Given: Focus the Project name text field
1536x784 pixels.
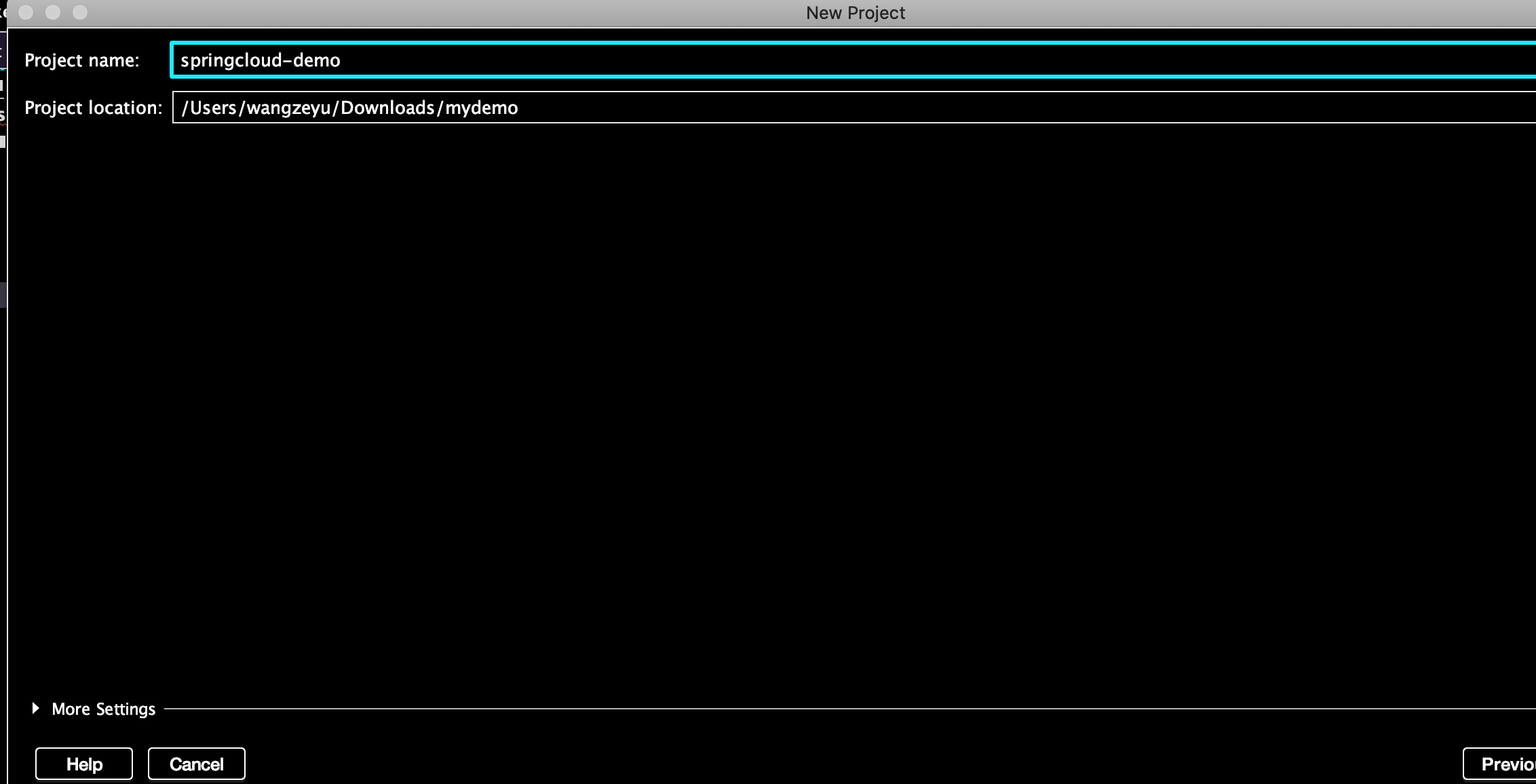Looking at the screenshot, I should pos(814,60).
